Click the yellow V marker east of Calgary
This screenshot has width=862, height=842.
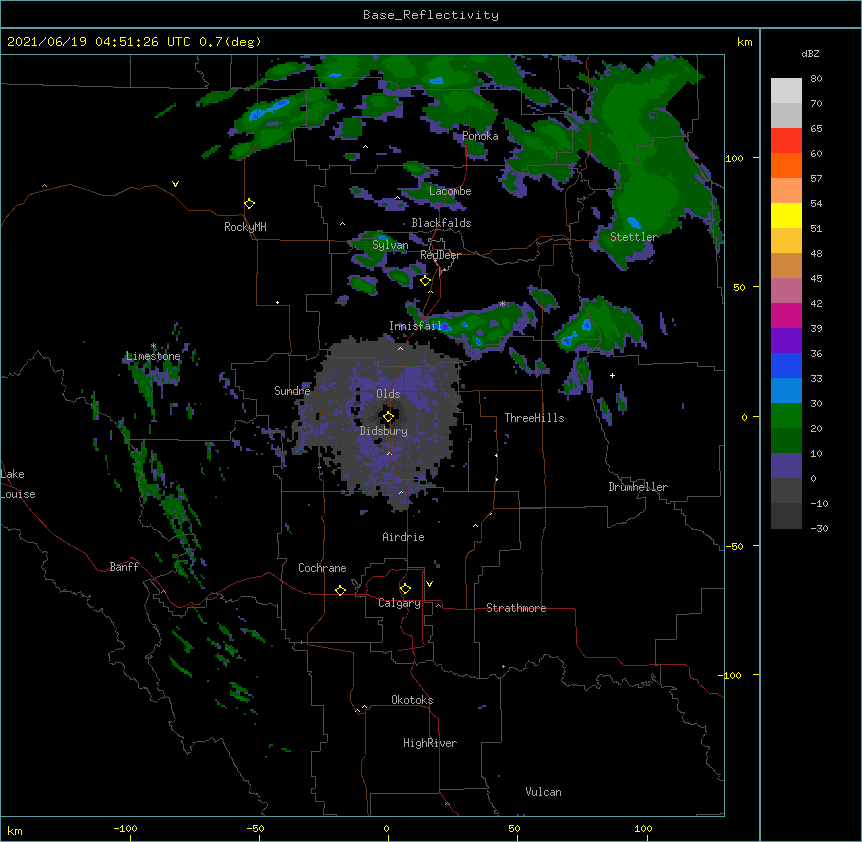click(x=429, y=584)
